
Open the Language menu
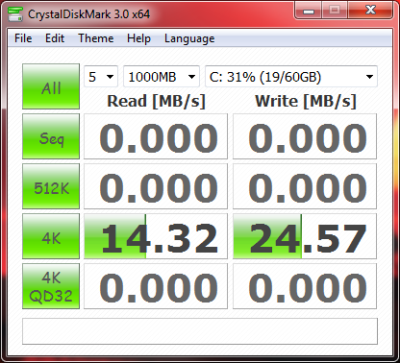tap(189, 38)
